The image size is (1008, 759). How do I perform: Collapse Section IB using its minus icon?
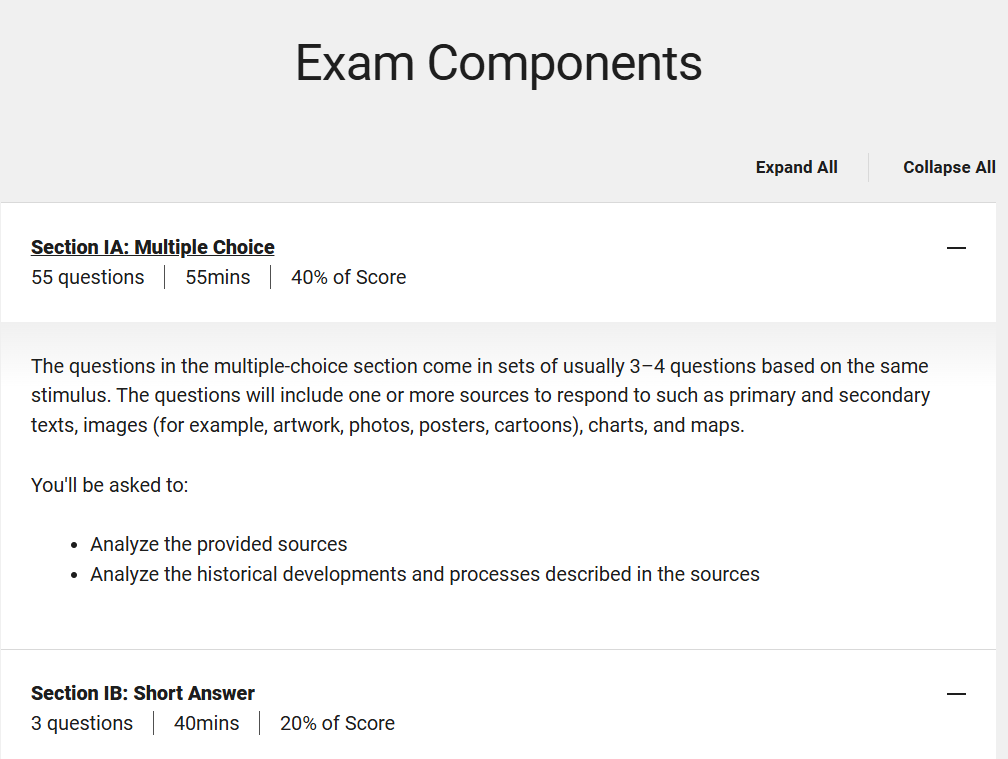point(956,694)
